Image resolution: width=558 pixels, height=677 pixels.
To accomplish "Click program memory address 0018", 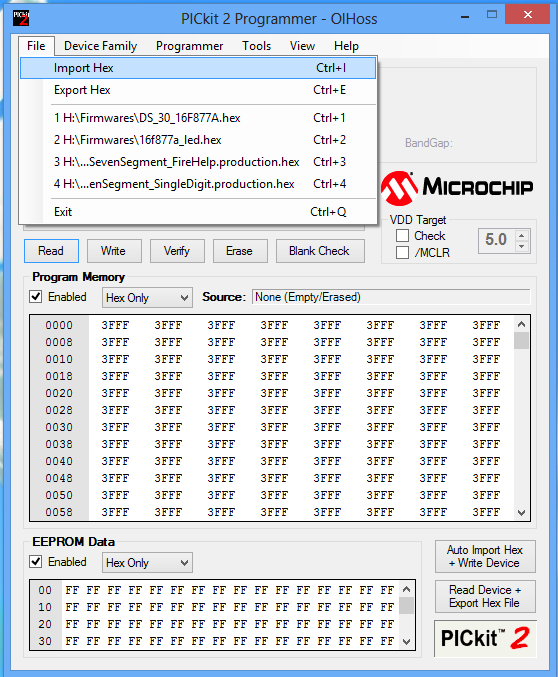I will (59, 376).
